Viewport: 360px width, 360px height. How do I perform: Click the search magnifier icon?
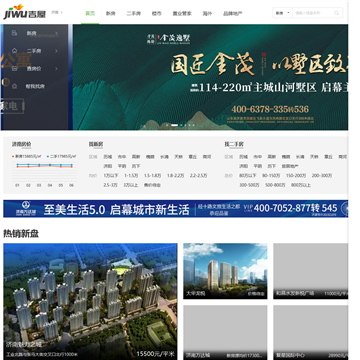[x=336, y=13]
